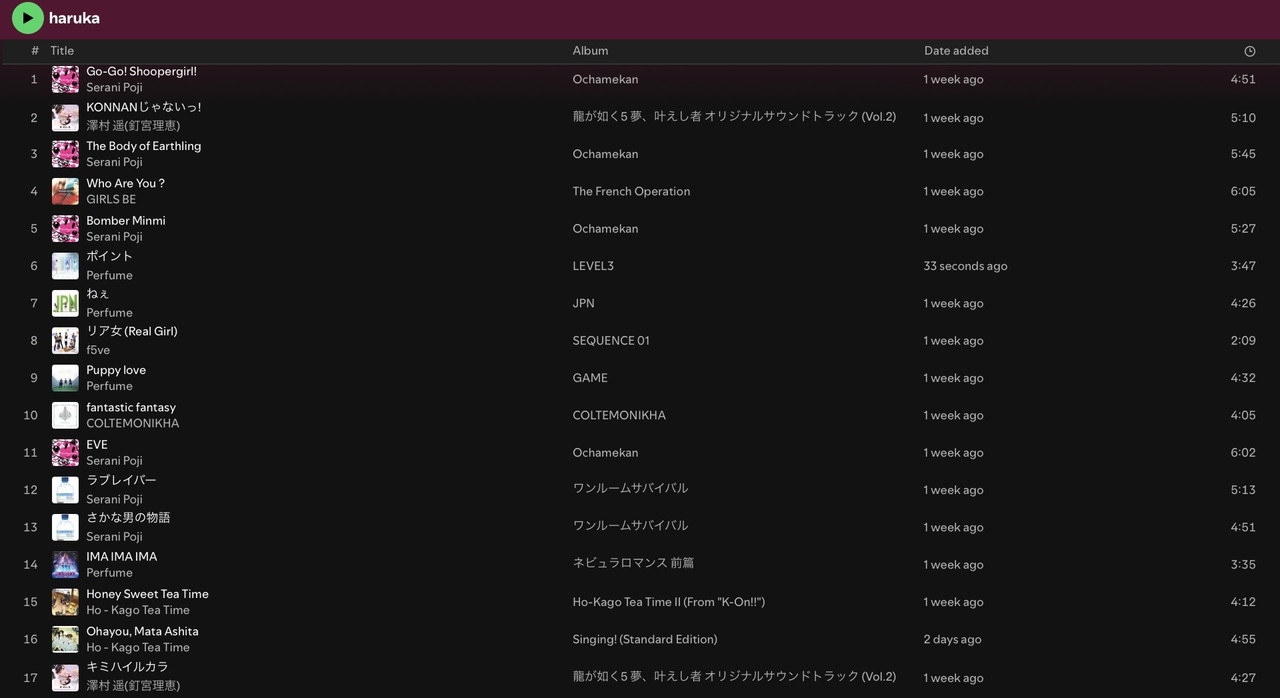Sort by the Album column header
Image resolution: width=1280 pixels, height=698 pixels.
tap(590, 51)
